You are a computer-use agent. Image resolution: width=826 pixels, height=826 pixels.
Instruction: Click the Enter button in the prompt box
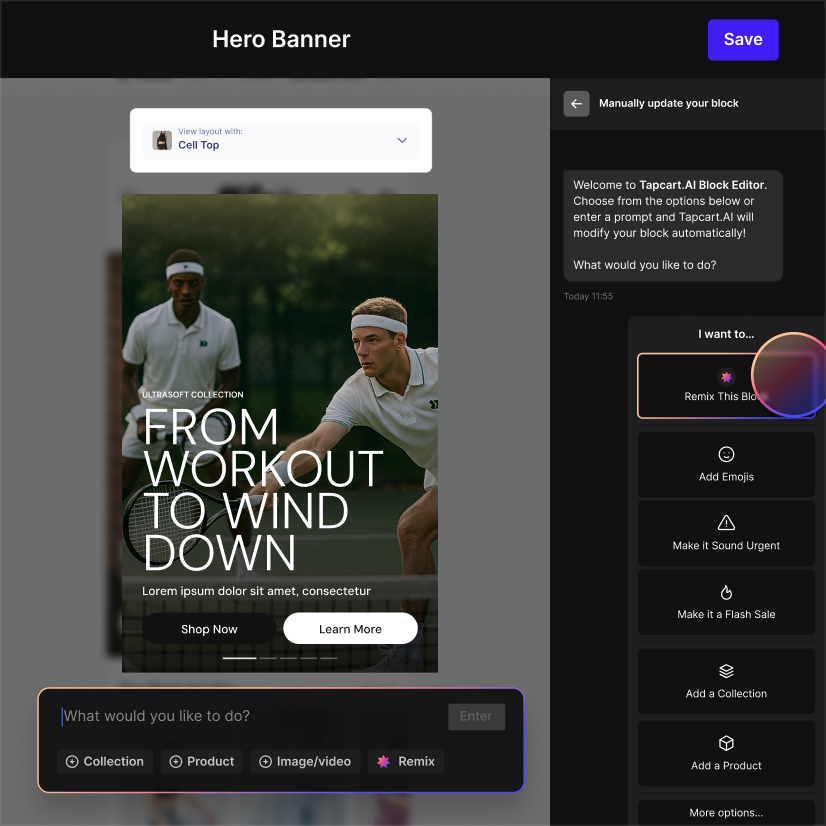(476, 716)
